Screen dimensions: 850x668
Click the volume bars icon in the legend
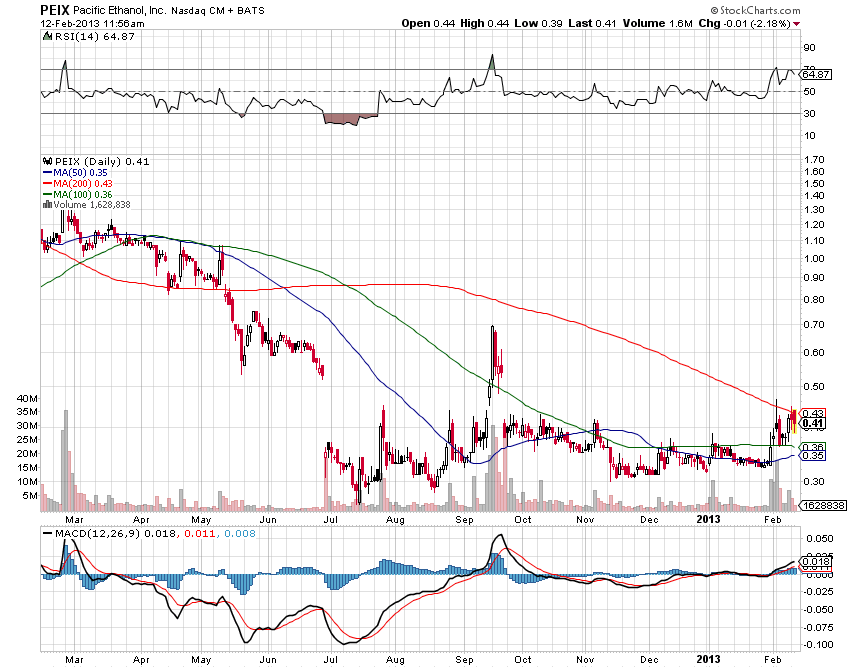47,204
